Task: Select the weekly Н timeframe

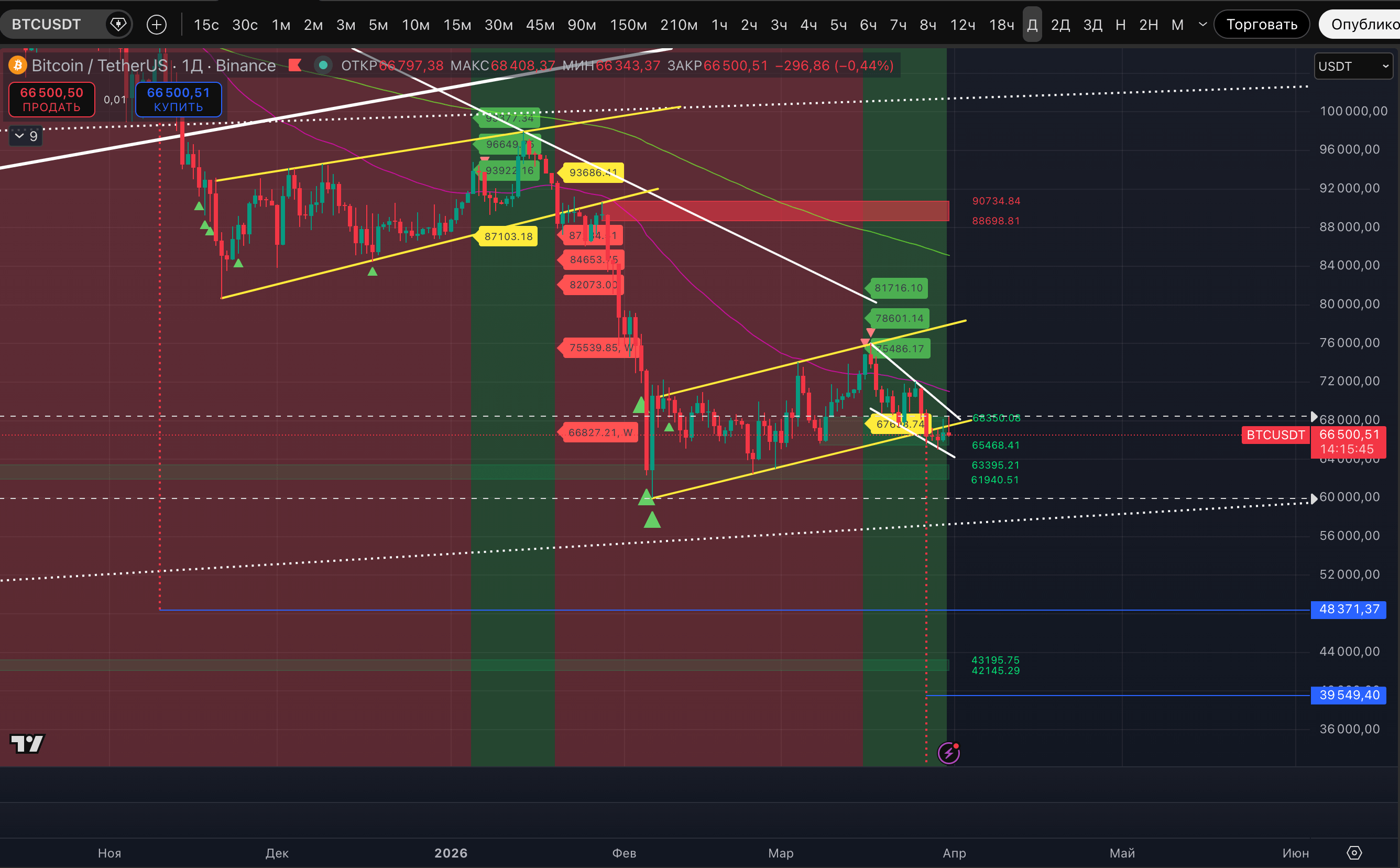Action: pyautogui.click(x=1120, y=25)
